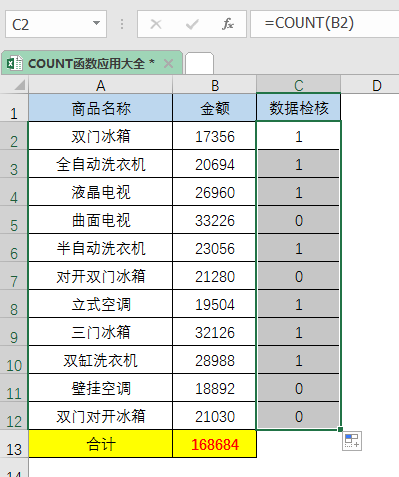Select the cell 全自动洗衣机
This screenshot has width=399, height=477.
pyautogui.click(x=101, y=164)
